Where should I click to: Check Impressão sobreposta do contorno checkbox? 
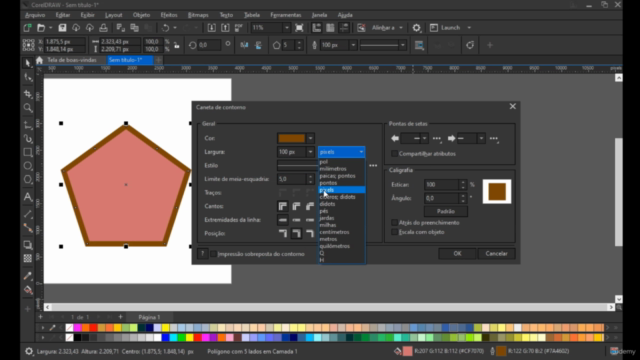[213, 254]
